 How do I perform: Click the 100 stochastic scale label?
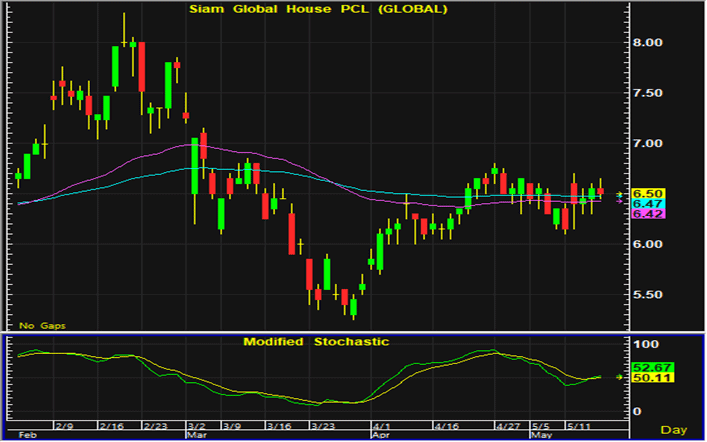click(646, 344)
